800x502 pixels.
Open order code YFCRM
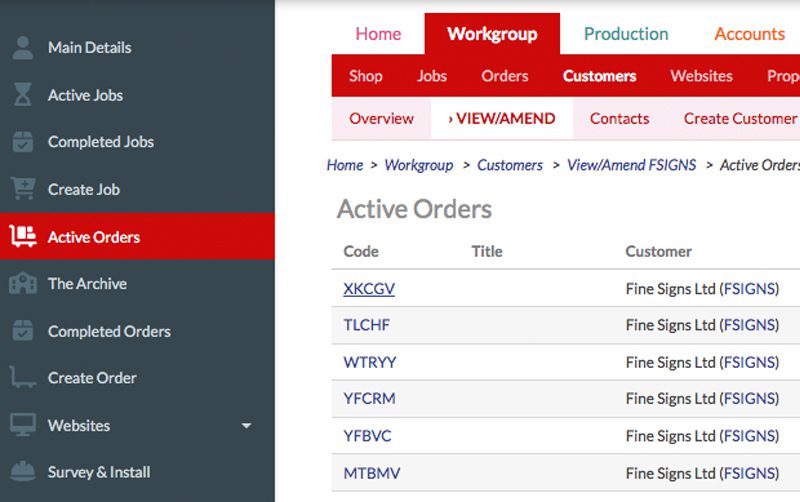point(369,398)
